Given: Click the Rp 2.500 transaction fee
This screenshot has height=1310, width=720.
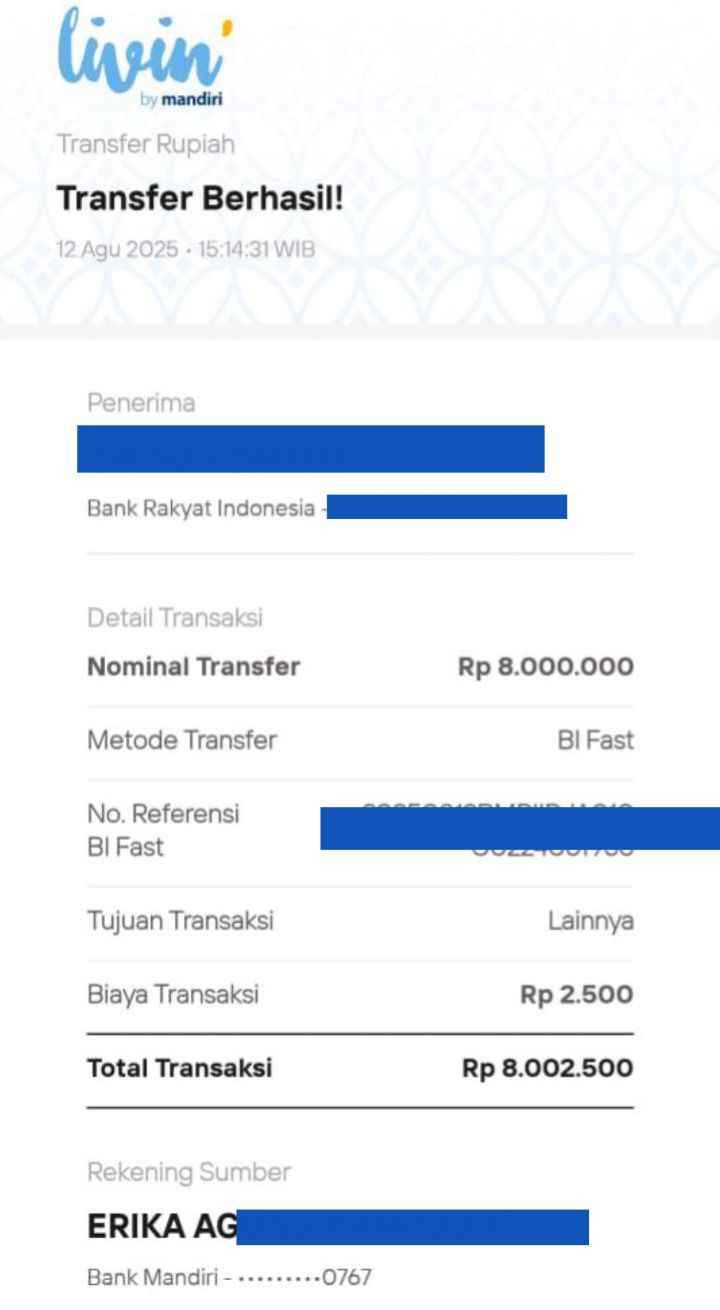Looking at the screenshot, I should click(577, 995).
